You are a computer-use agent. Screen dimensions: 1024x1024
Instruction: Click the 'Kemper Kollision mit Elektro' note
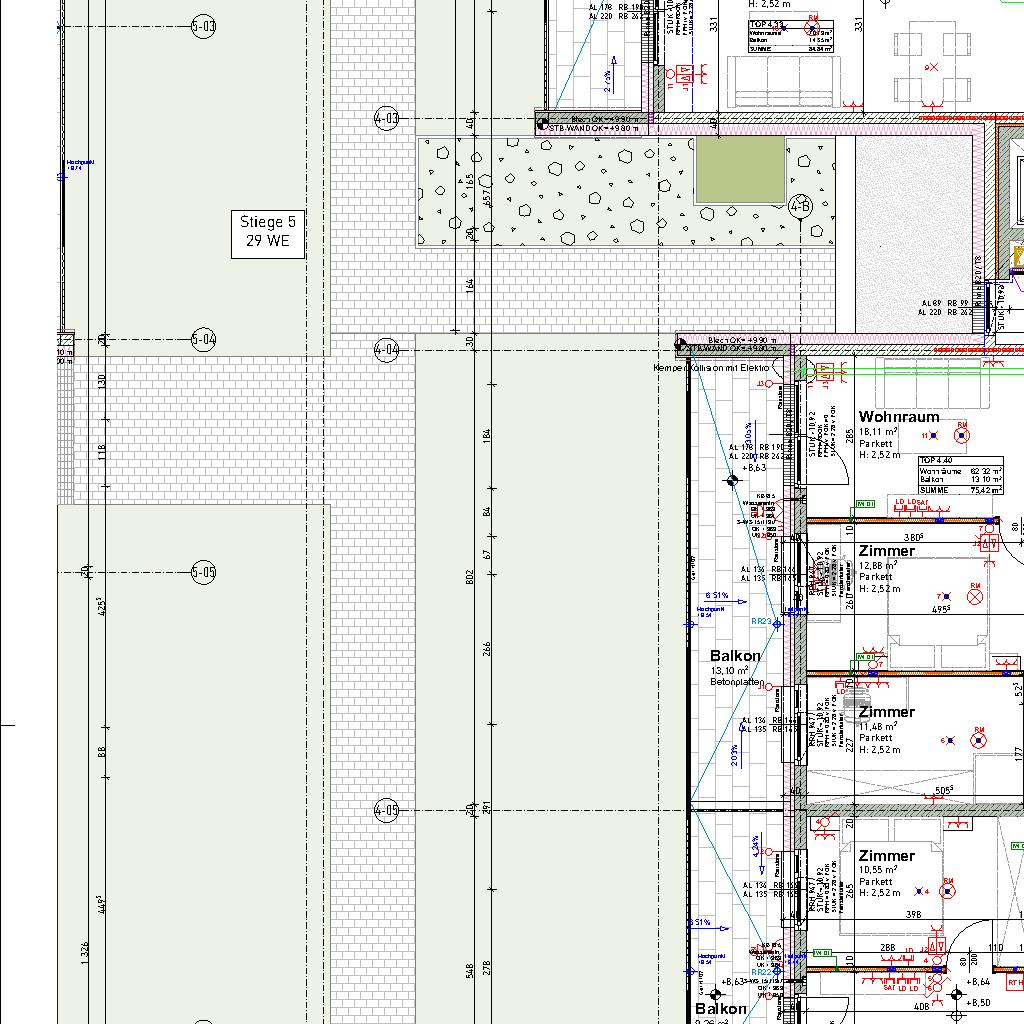[711, 368]
